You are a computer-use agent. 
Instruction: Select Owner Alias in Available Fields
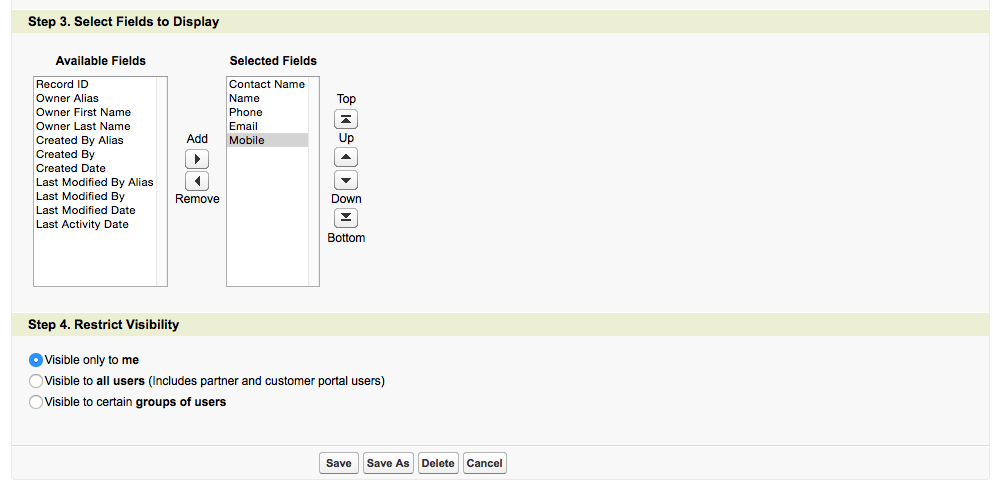point(67,98)
